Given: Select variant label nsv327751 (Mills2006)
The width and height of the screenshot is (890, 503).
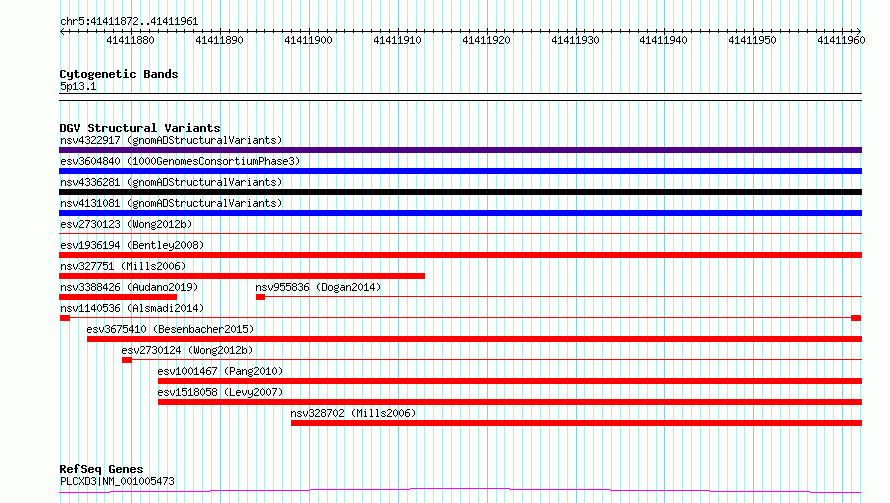Looking at the screenshot, I should click(x=123, y=266).
